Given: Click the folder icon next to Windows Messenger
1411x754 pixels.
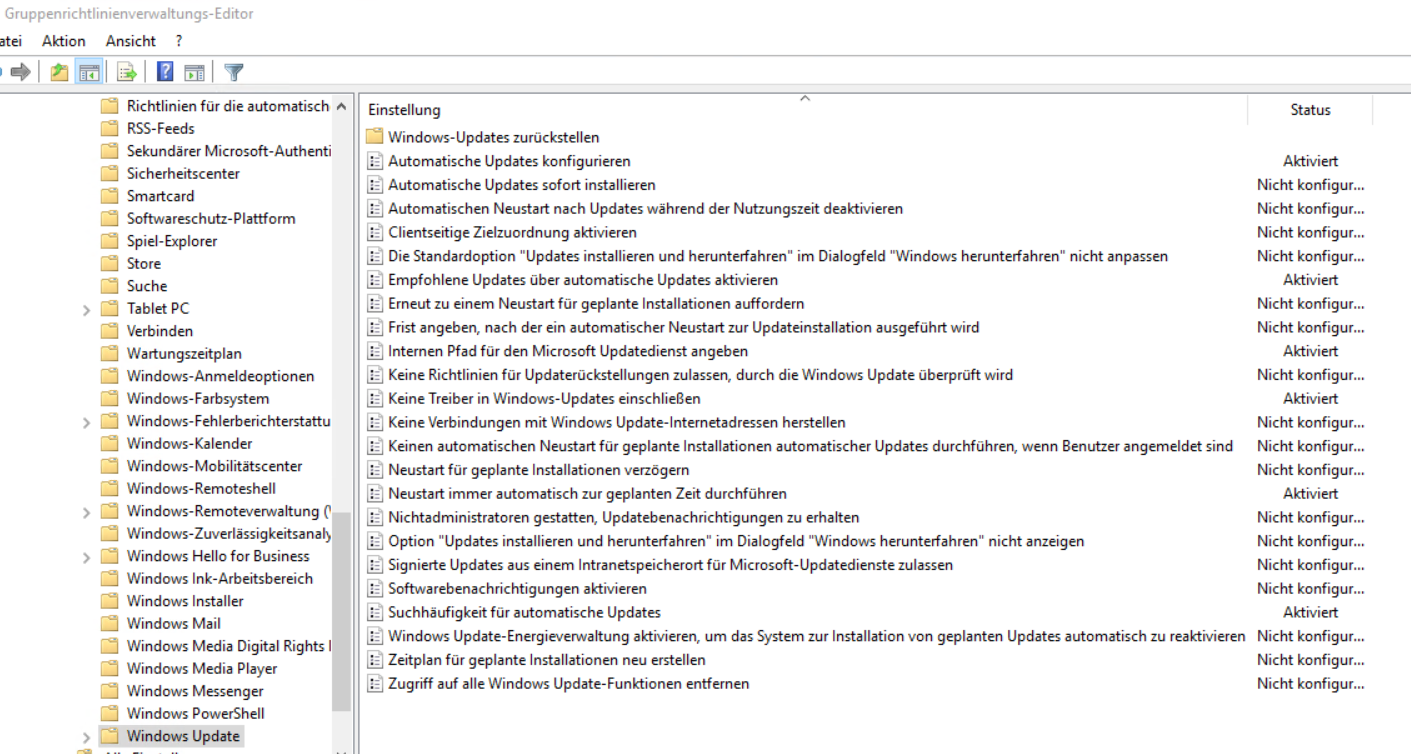Looking at the screenshot, I should [110, 691].
